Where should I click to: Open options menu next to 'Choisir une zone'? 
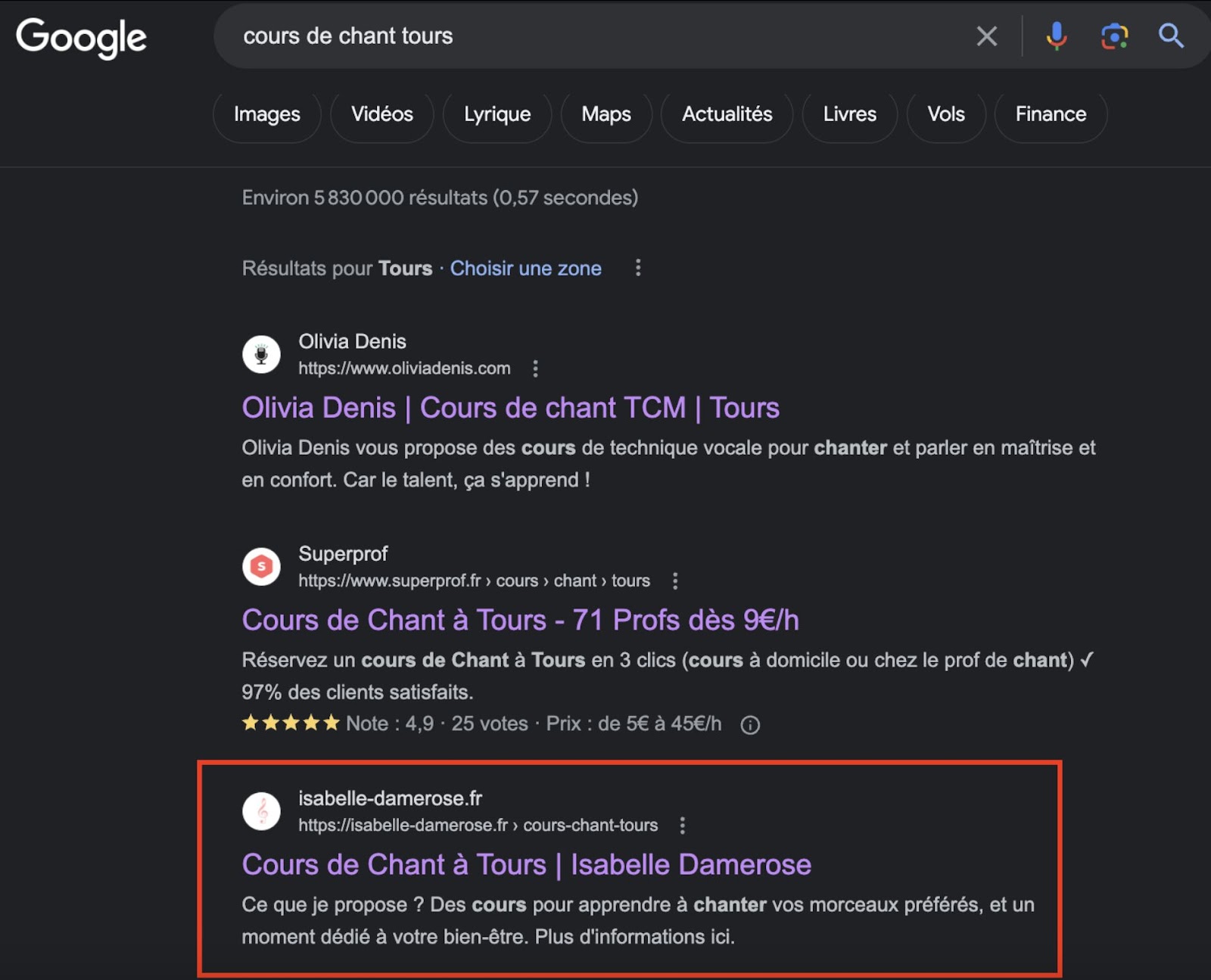[638, 268]
